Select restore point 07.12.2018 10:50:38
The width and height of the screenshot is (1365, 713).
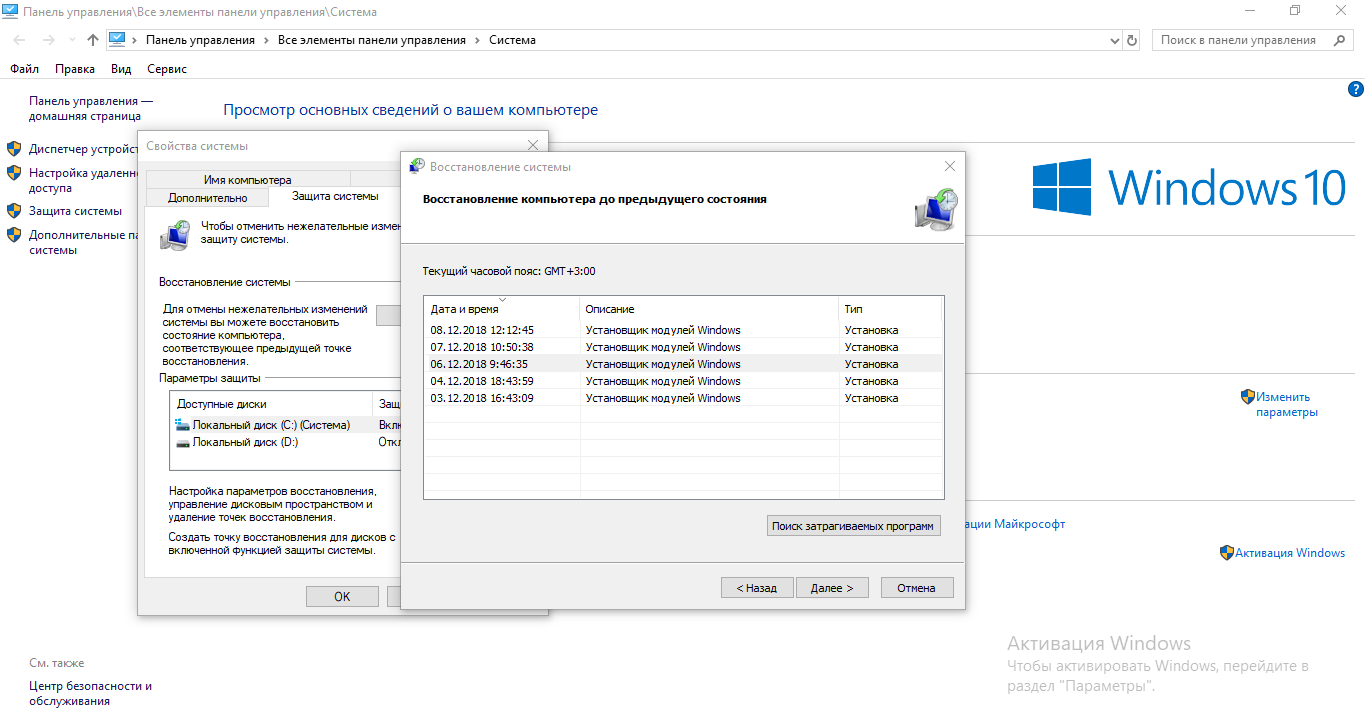coord(683,347)
